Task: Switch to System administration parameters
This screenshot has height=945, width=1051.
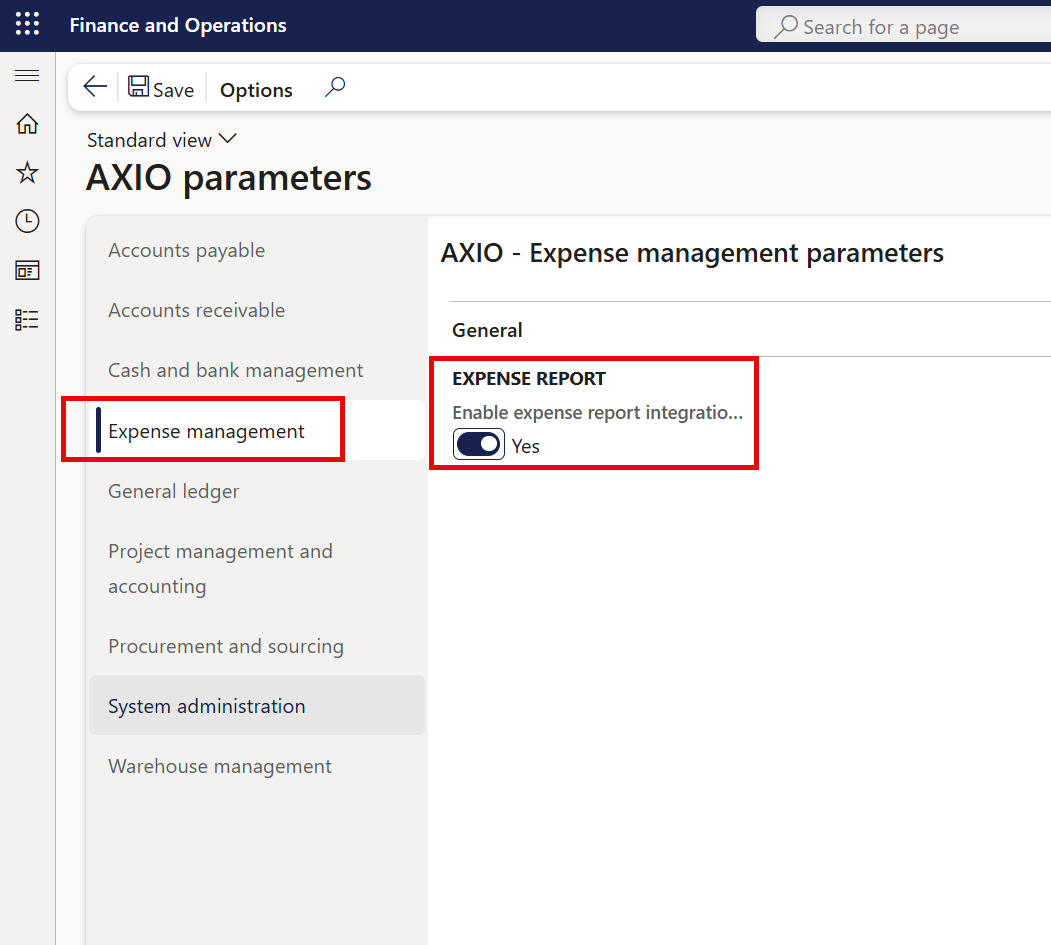Action: (x=206, y=705)
